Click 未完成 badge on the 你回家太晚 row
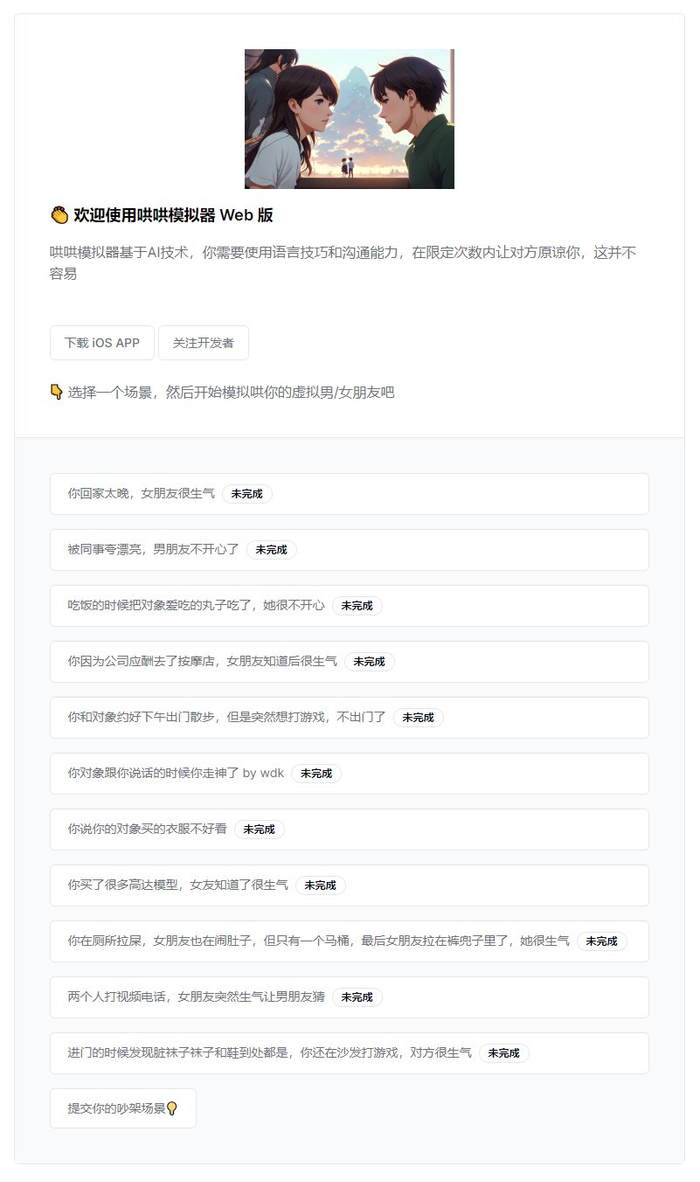The height and width of the screenshot is (1182, 700). (247, 494)
